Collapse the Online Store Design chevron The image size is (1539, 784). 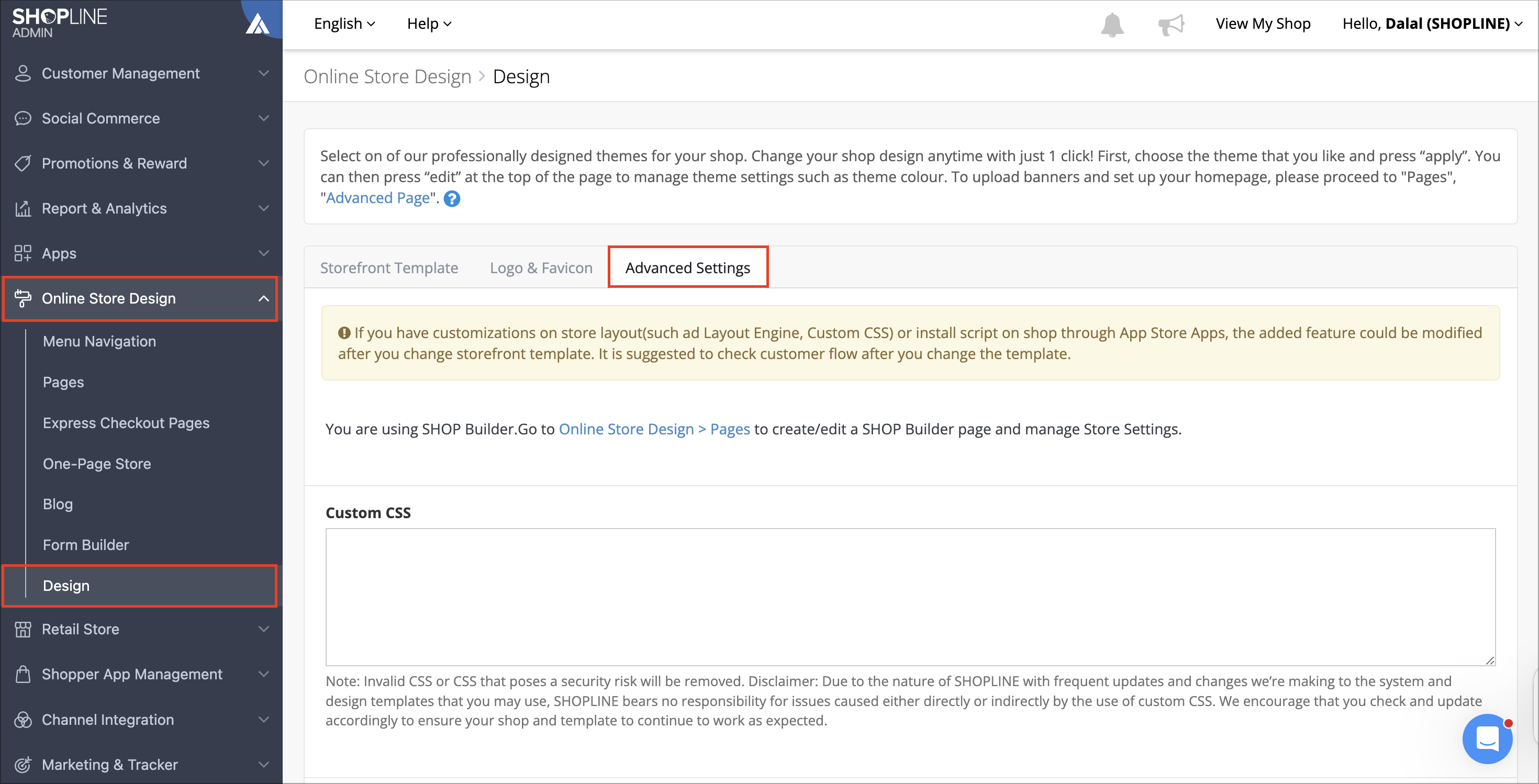[x=263, y=298]
